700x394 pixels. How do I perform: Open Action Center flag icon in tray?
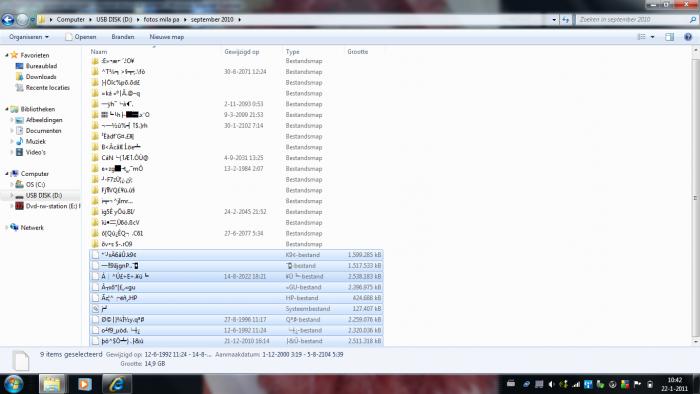638,384
